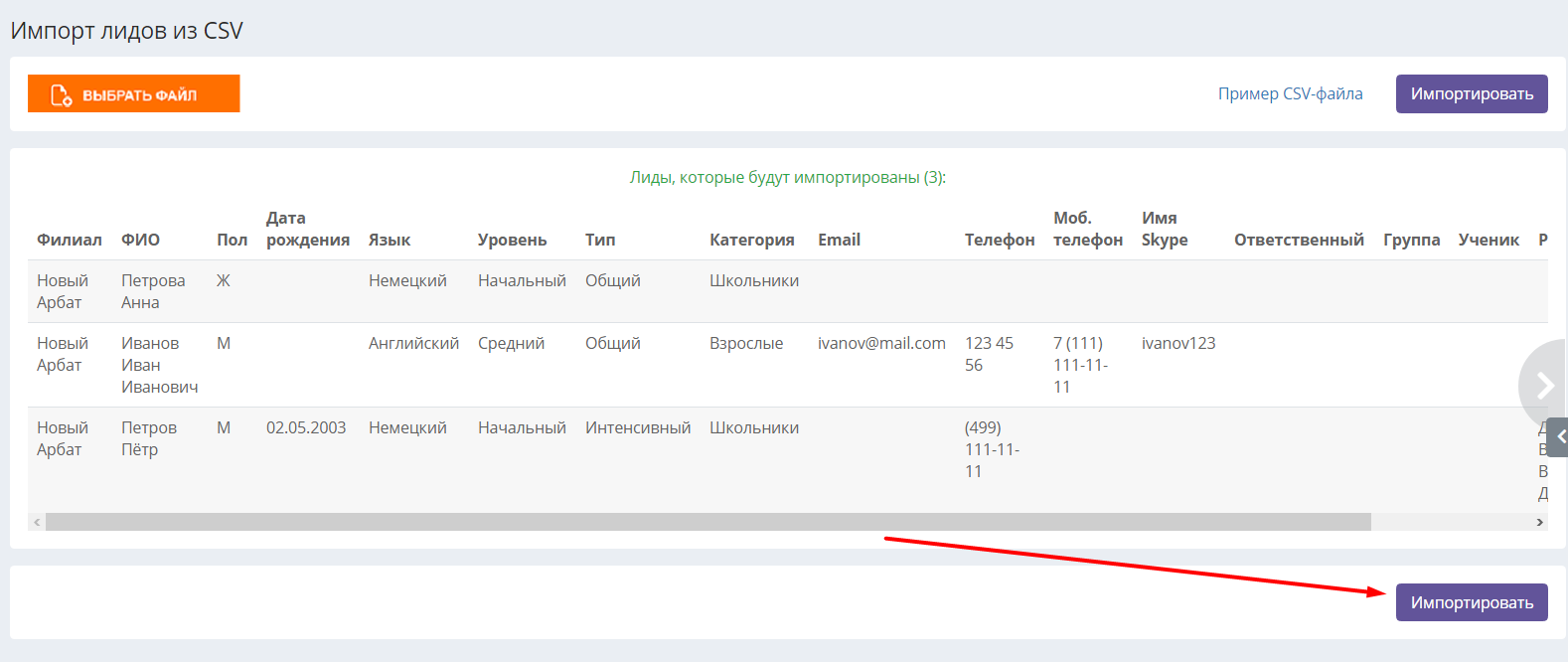This screenshot has width=1568, height=662.
Task: Click the 'Категория' column header
Action: [x=752, y=240]
